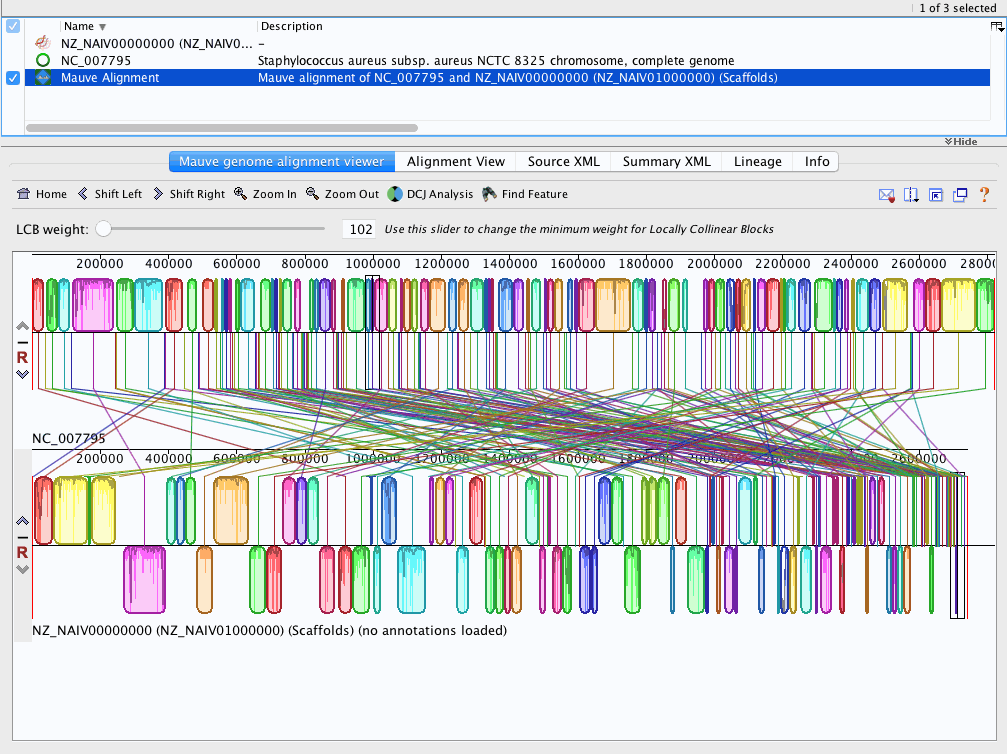
Task: Click the Zoom In magnifier icon
Action: pos(240,193)
